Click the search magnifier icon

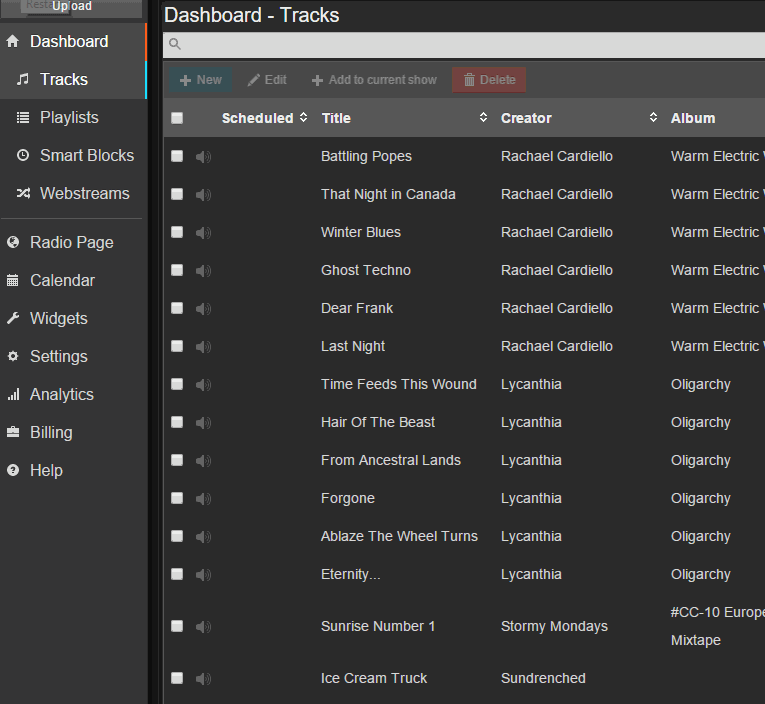coord(175,44)
